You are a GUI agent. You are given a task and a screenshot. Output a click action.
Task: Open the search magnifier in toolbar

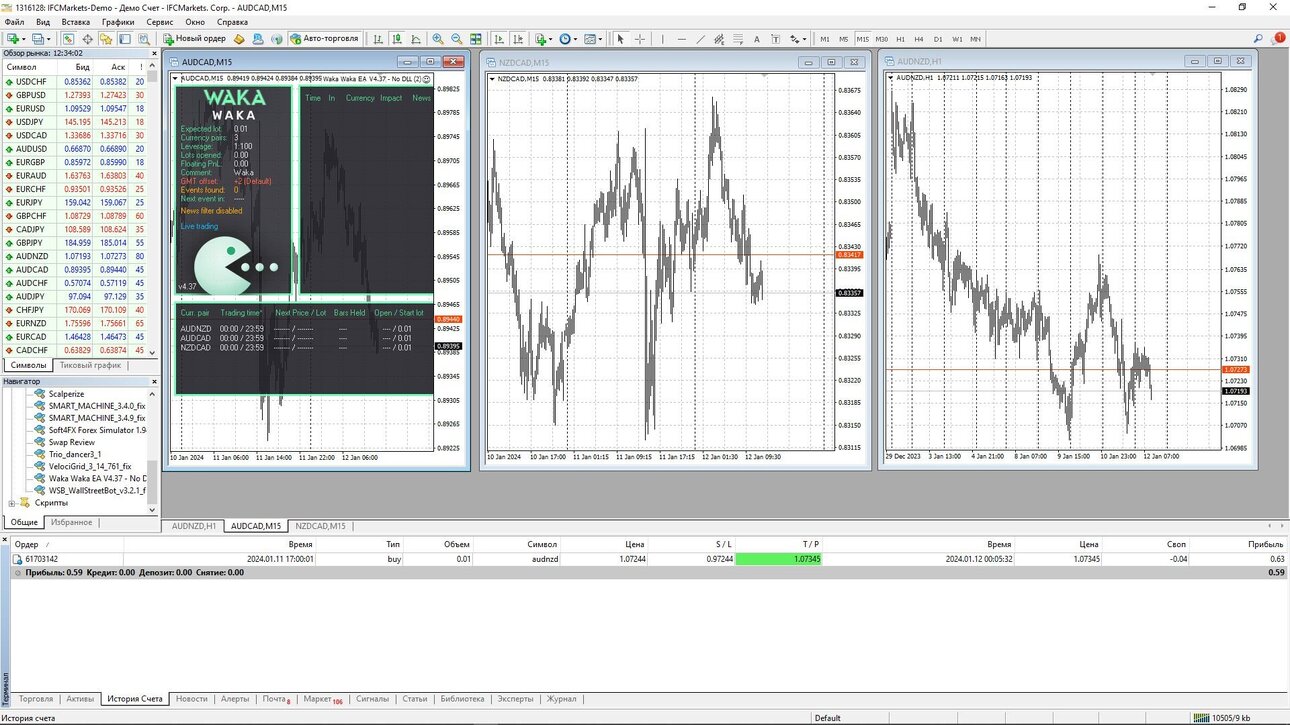pyautogui.click(x=1258, y=39)
